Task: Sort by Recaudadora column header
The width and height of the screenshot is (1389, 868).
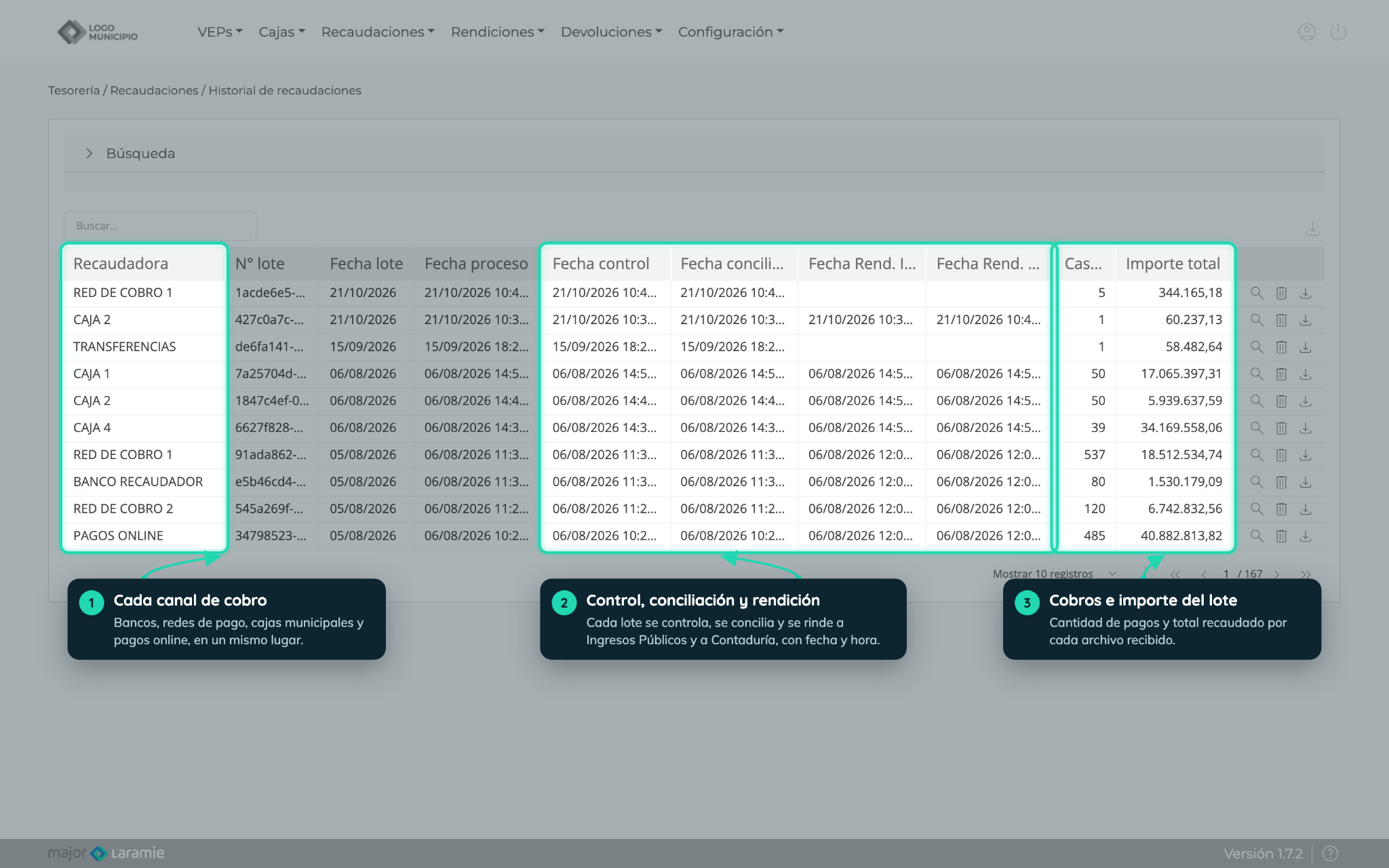Action: (144, 264)
